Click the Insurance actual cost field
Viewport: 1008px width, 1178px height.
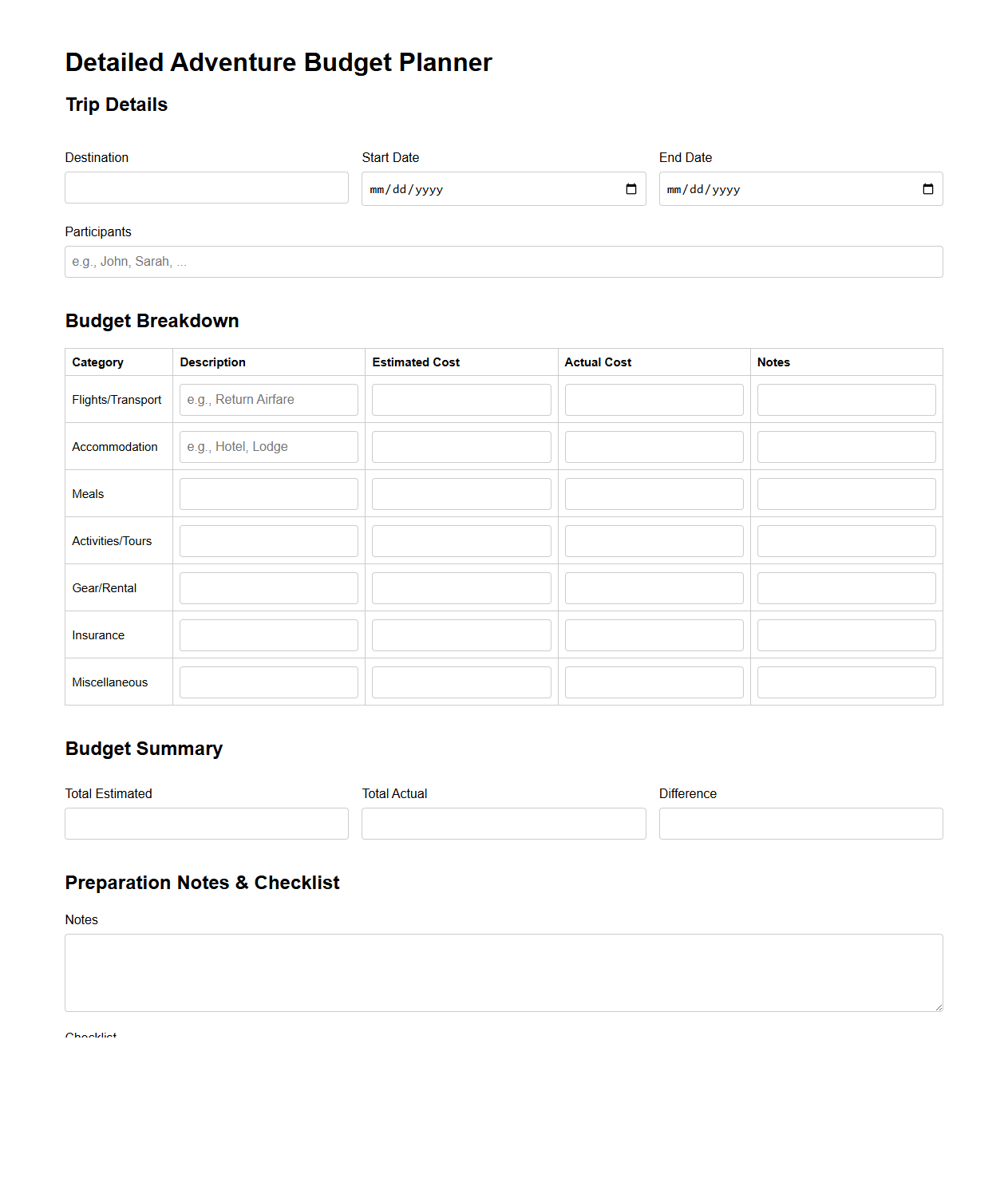pyautogui.click(x=654, y=634)
